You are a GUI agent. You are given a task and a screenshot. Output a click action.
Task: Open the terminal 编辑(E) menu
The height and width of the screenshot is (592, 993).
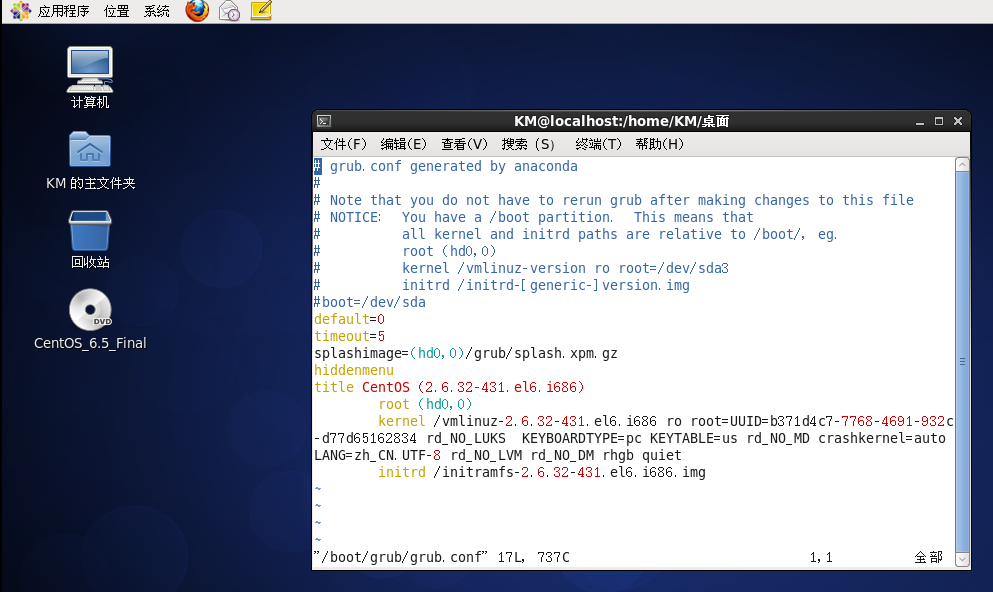[403, 144]
